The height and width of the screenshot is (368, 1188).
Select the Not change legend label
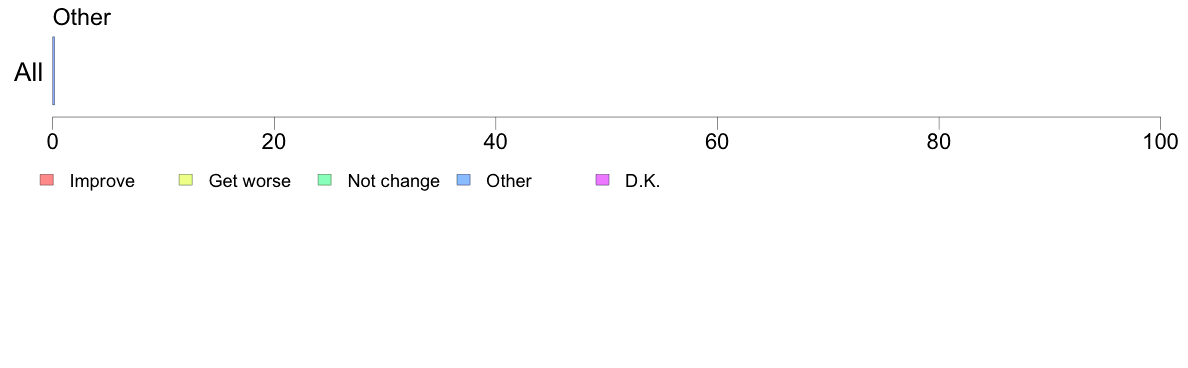393,181
